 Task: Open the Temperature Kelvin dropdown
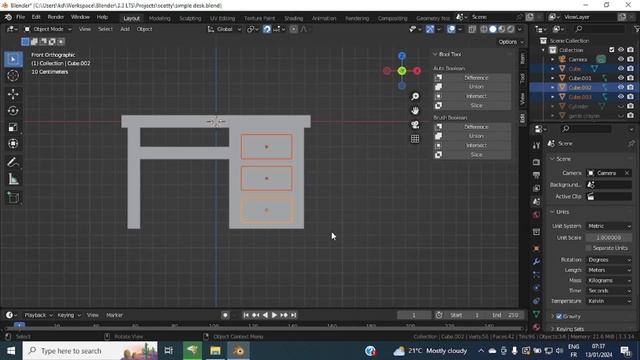pos(609,301)
